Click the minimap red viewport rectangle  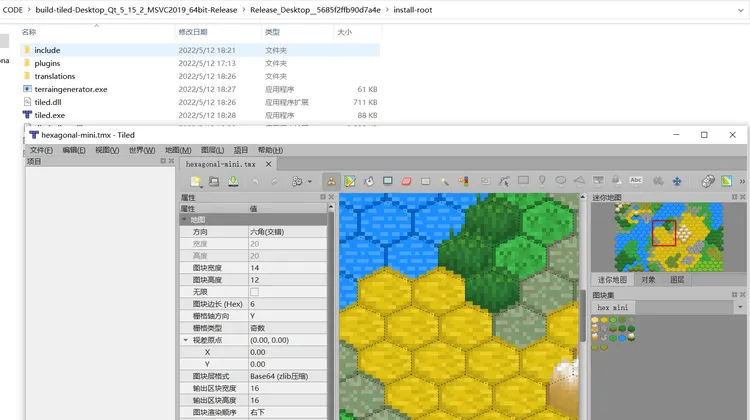tap(664, 233)
